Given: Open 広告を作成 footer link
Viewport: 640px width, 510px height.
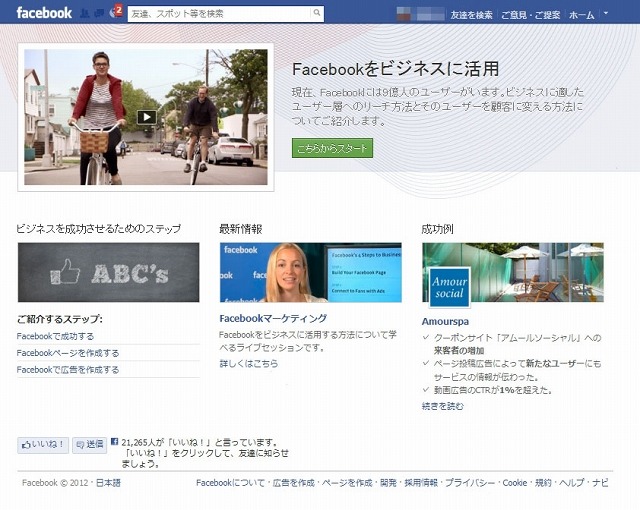Looking at the screenshot, I should 293,483.
